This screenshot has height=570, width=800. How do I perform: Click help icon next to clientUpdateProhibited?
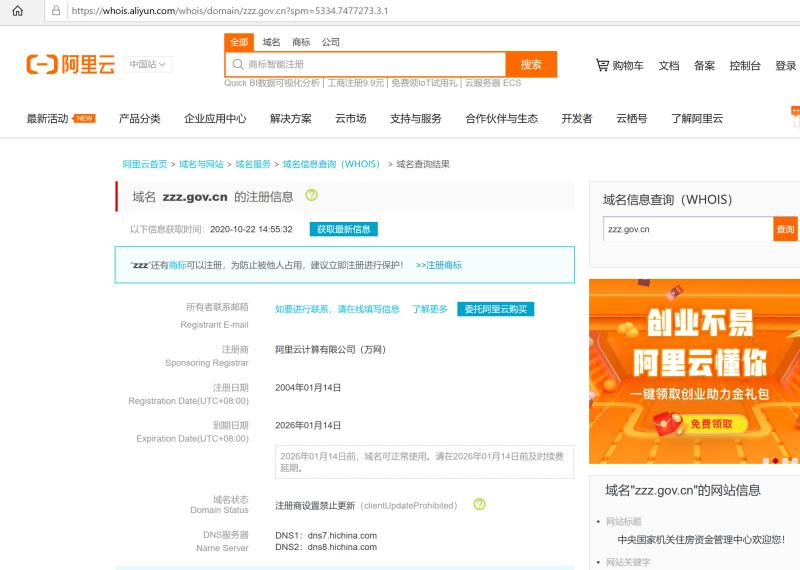point(479,504)
